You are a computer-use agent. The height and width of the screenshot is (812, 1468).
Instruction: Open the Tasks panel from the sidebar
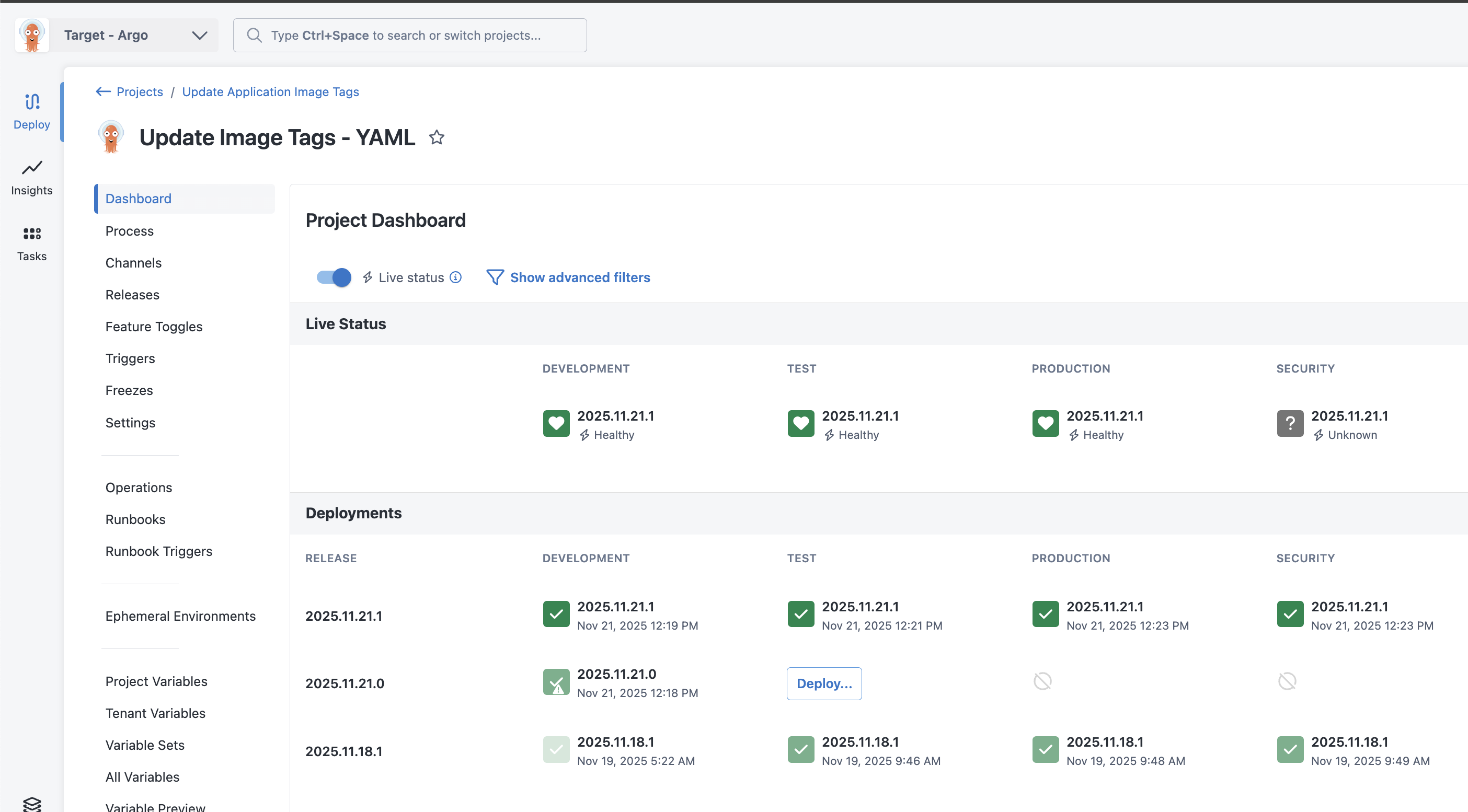pyautogui.click(x=31, y=242)
